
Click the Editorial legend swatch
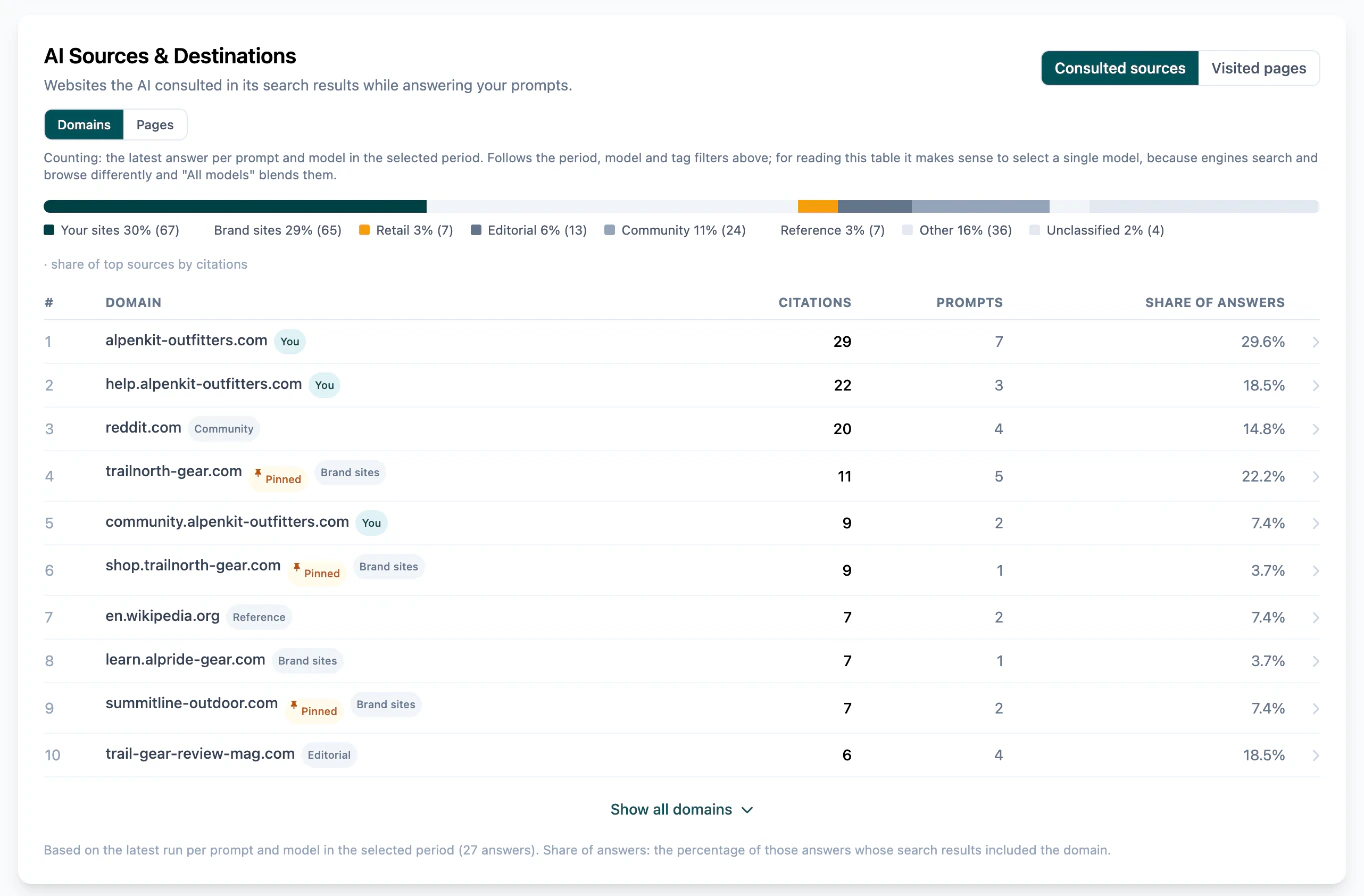coord(476,230)
